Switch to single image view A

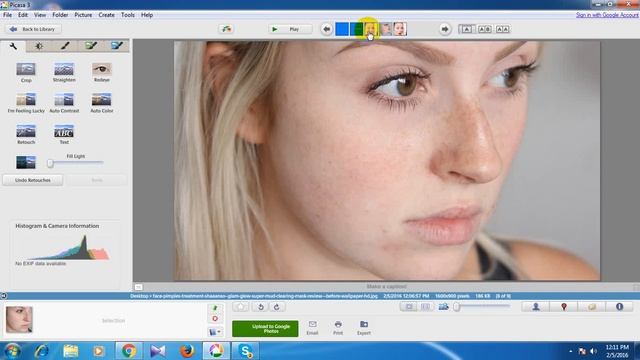coord(467,29)
